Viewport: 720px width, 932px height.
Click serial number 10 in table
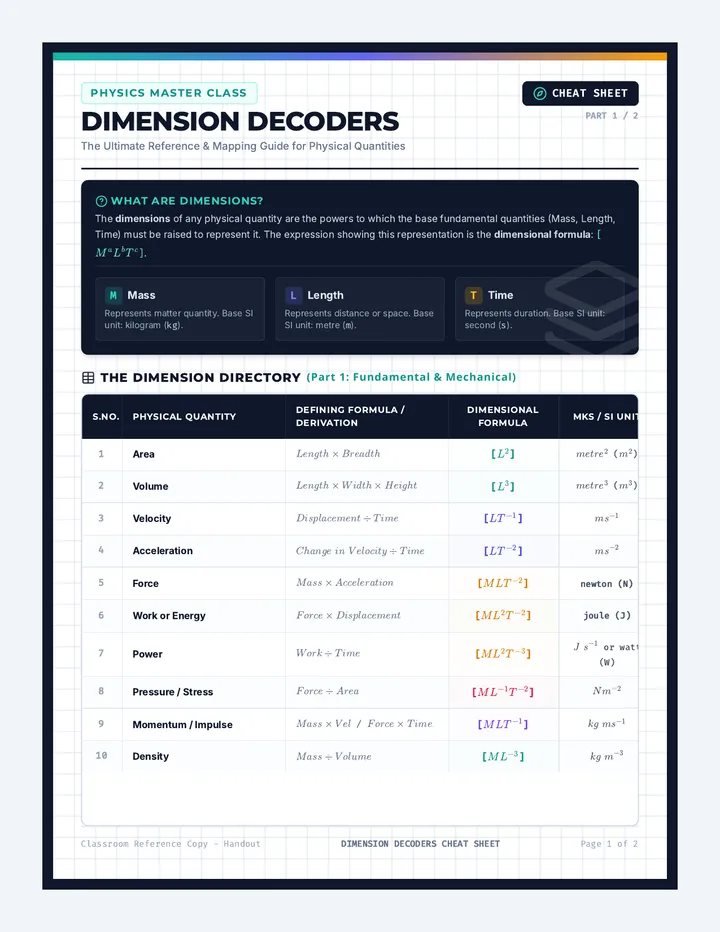102,755
